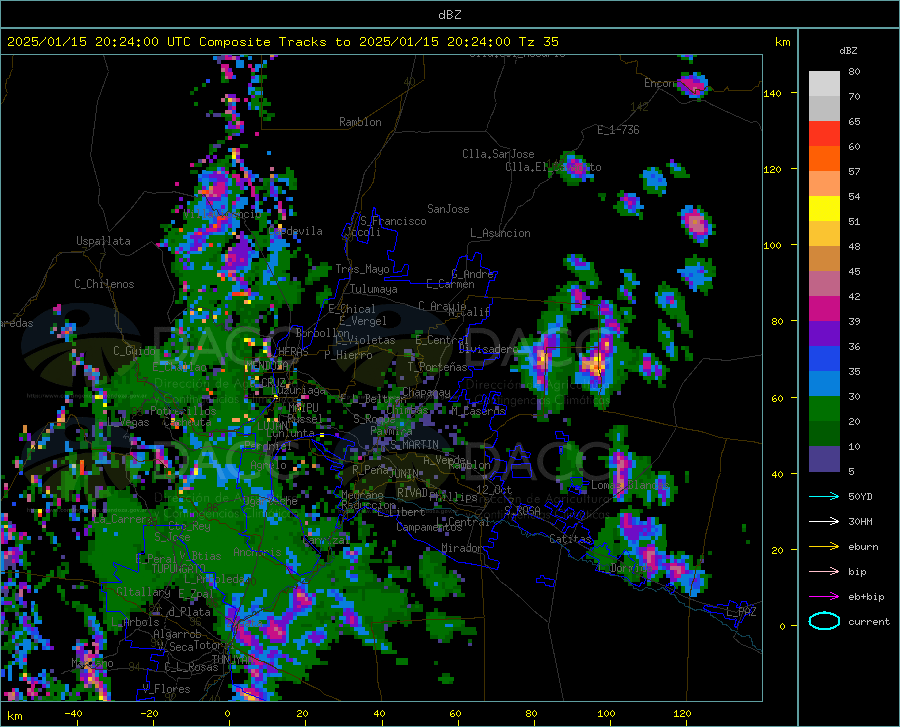Screen dimensions: 900x727
Task: Click the -20 tick on horizontal km axis
Action: pos(149,713)
